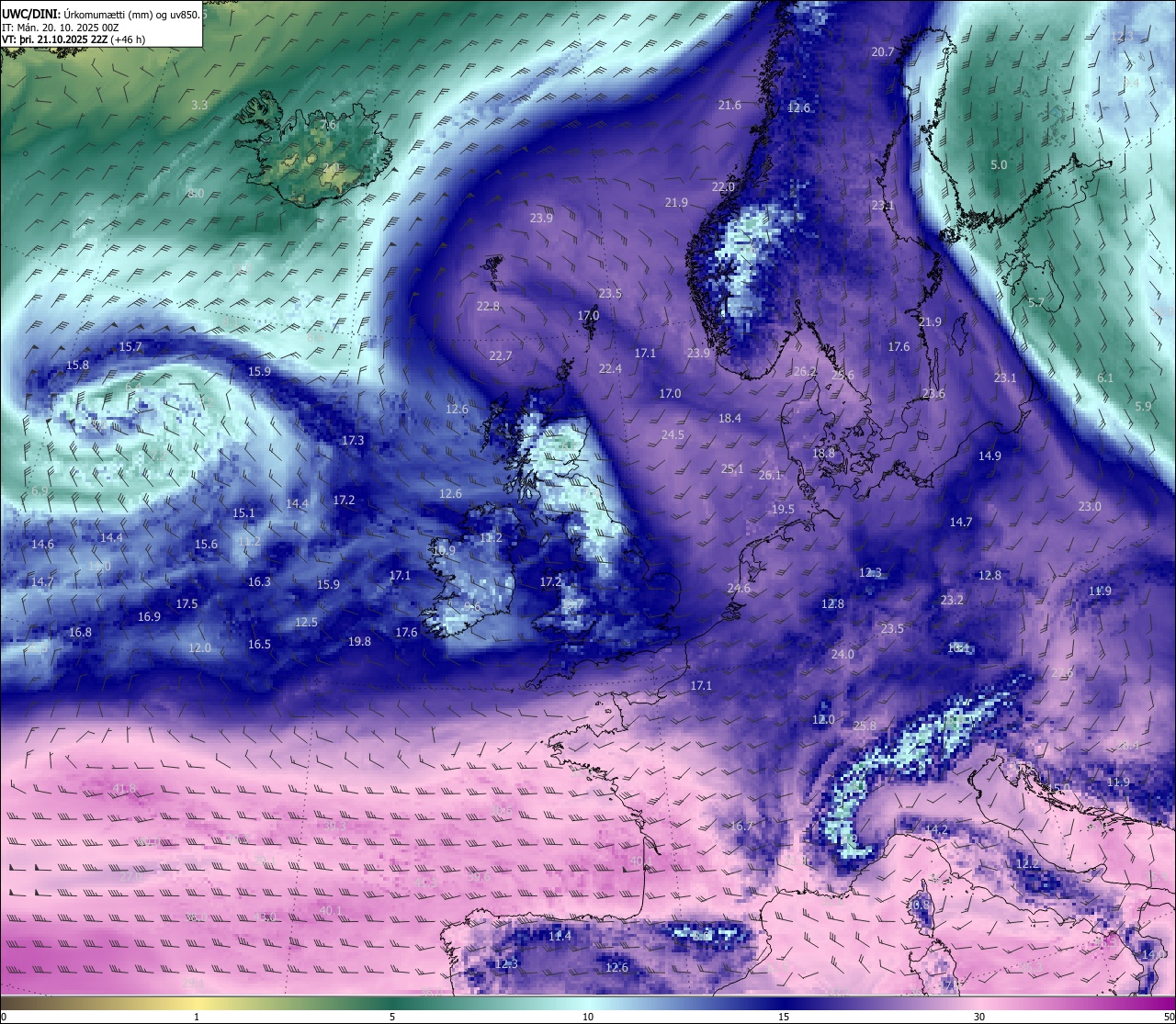Click the value 15.1 on the map
Viewport: 1176px width, 1024px height.
click(243, 512)
